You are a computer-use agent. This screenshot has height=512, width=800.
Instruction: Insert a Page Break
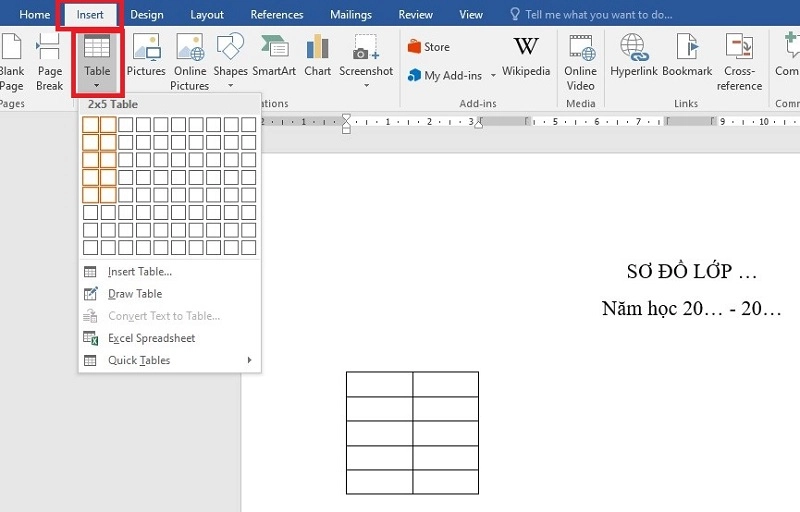(49, 60)
